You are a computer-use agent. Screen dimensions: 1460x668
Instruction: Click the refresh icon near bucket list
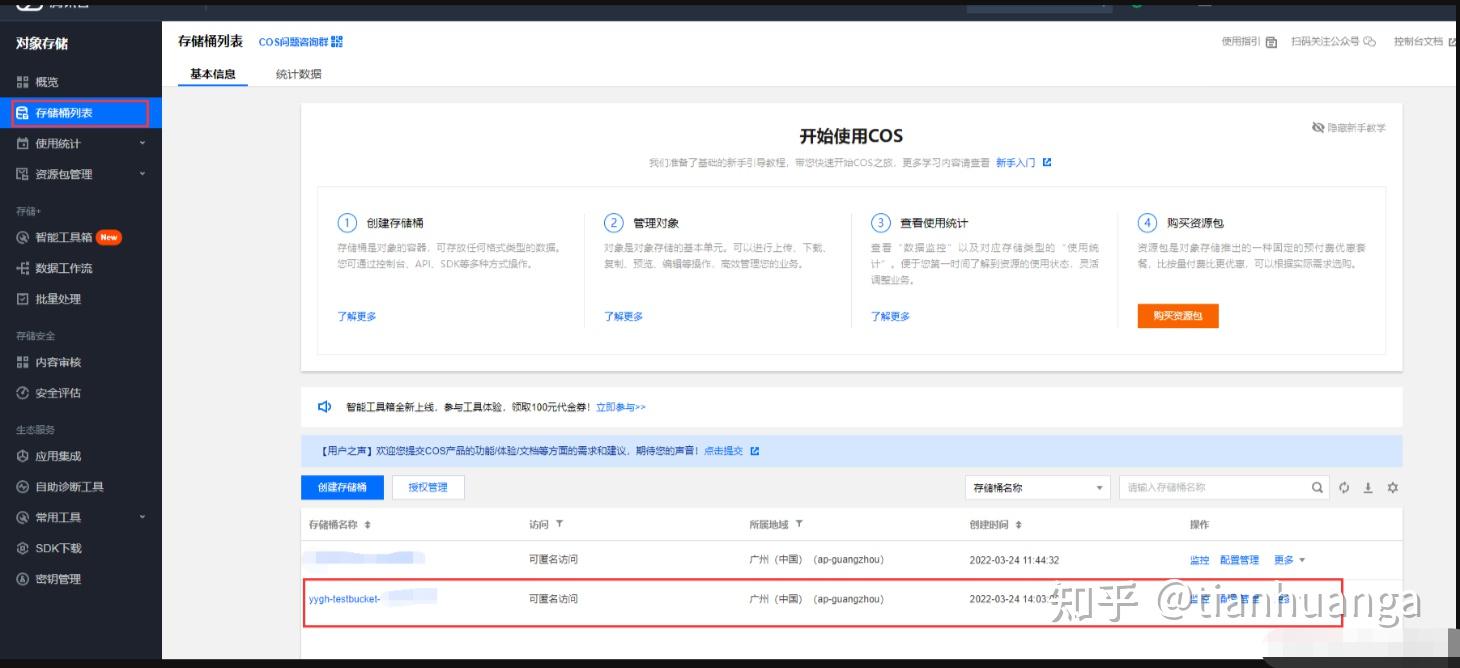click(x=1343, y=488)
